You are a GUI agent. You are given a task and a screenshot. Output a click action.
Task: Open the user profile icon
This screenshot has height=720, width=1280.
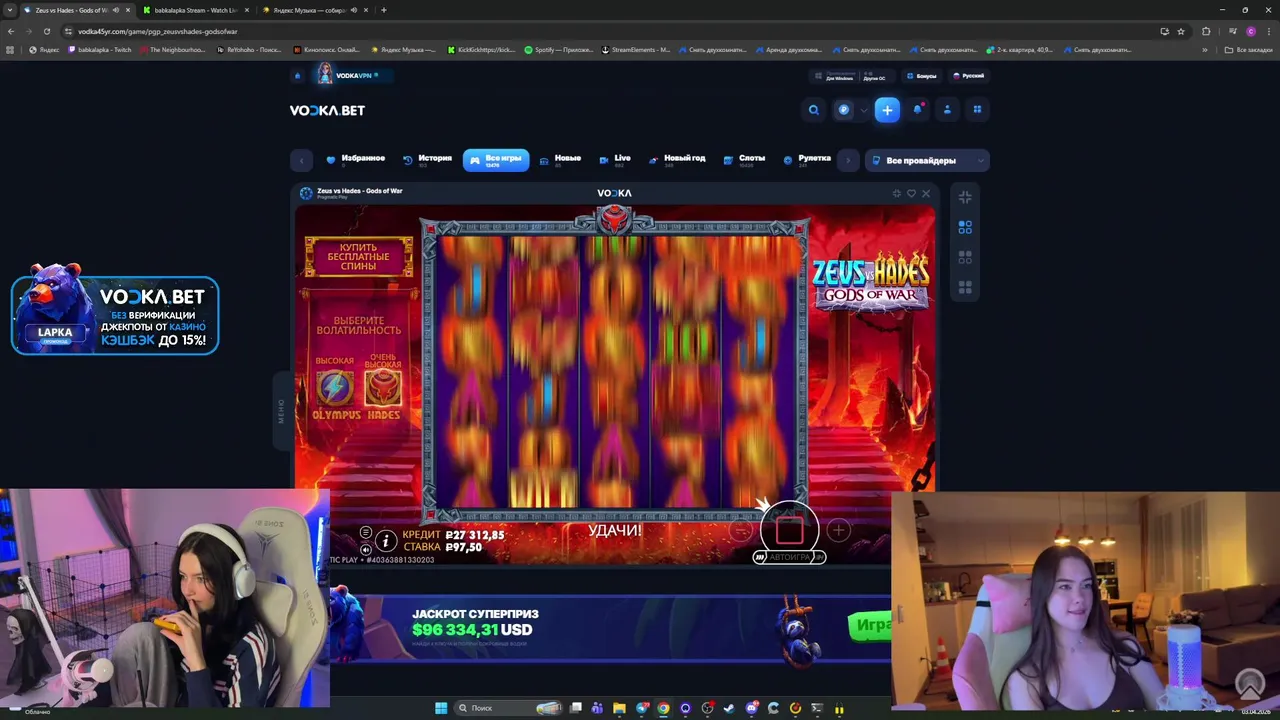(947, 110)
